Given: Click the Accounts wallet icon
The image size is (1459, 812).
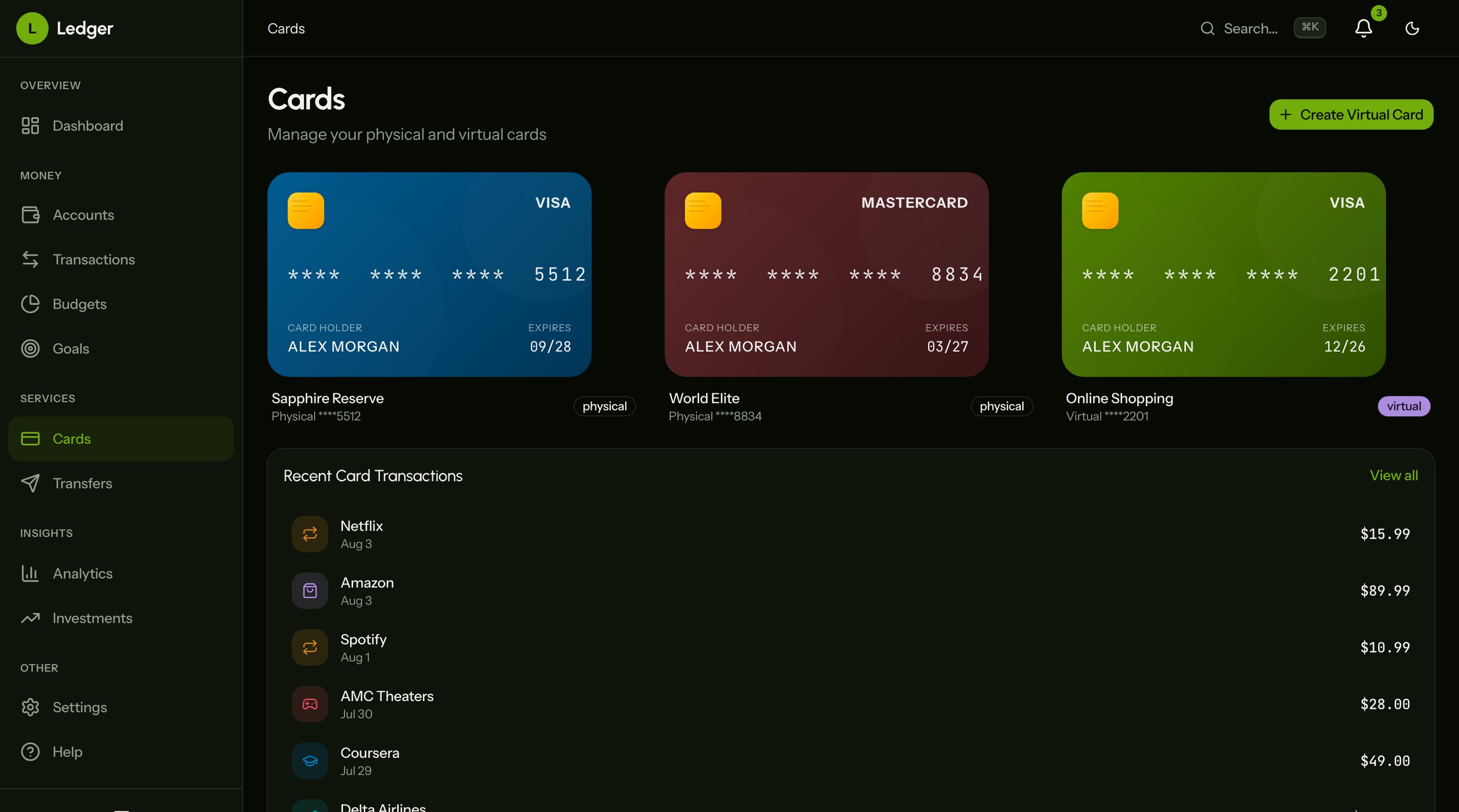Looking at the screenshot, I should (x=30, y=215).
